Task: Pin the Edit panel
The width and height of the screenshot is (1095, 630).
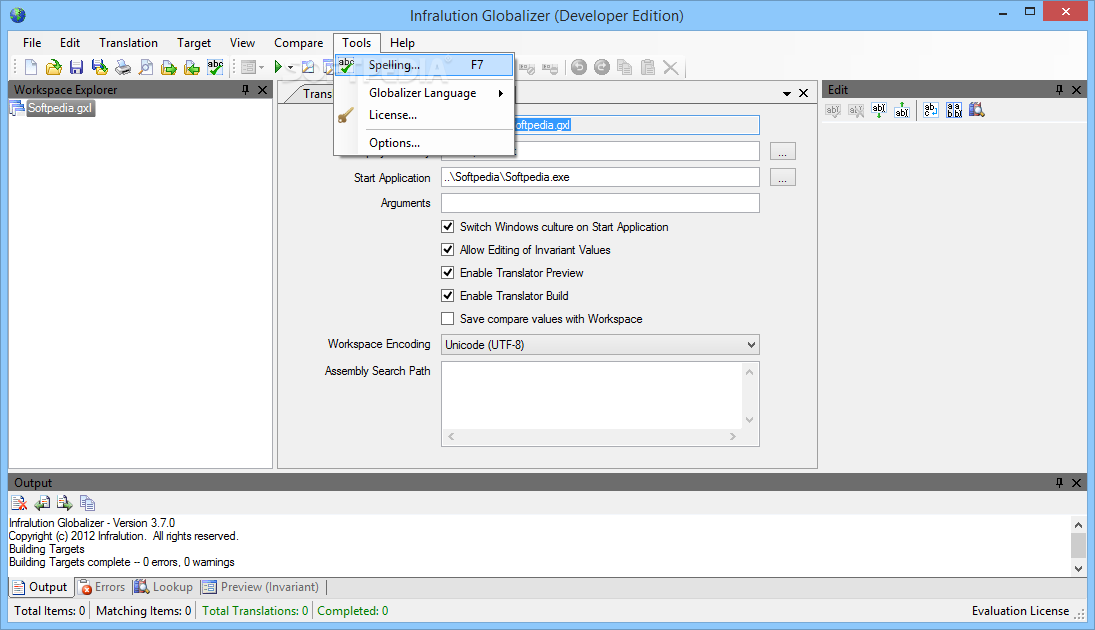Action: pyautogui.click(x=1059, y=89)
